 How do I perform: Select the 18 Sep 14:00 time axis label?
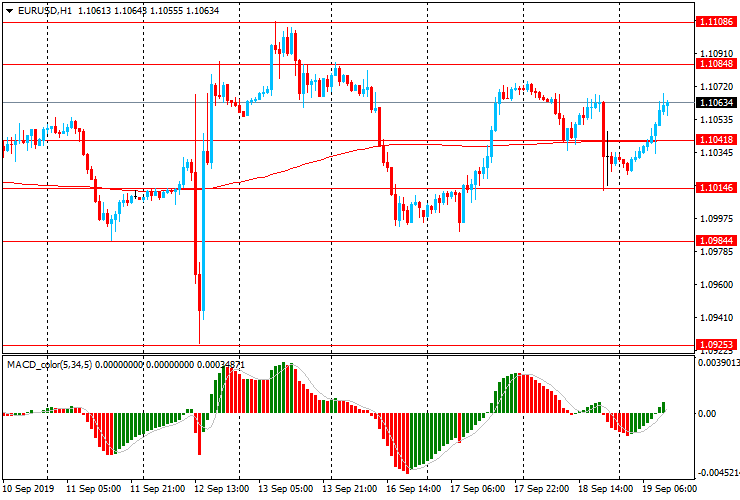coord(605,488)
